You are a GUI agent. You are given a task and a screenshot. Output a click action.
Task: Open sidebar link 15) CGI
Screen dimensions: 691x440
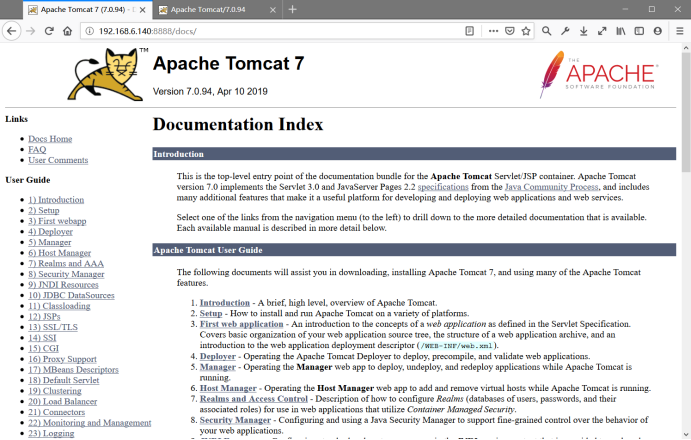pos(44,348)
